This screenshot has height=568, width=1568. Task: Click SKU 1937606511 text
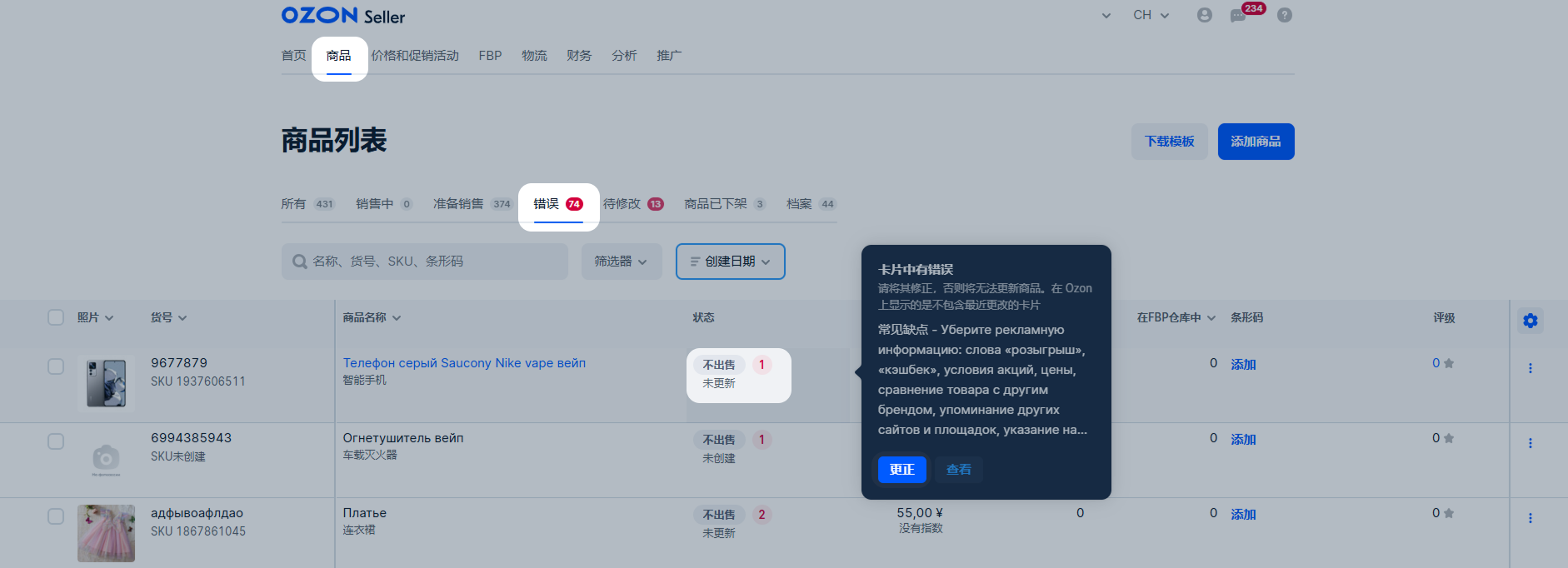[x=198, y=381]
